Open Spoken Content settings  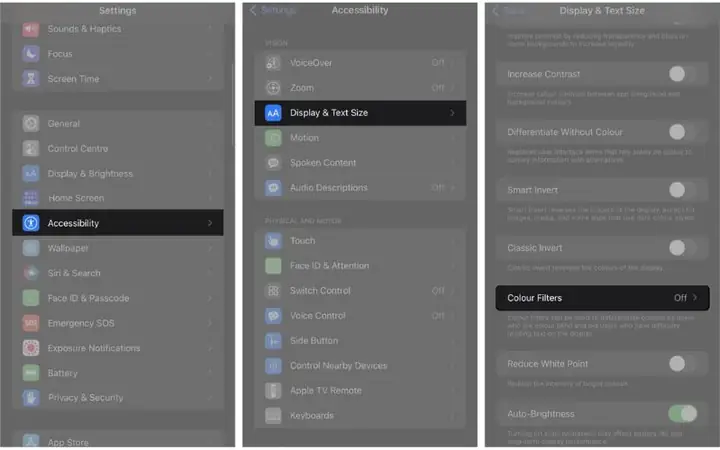pos(360,163)
